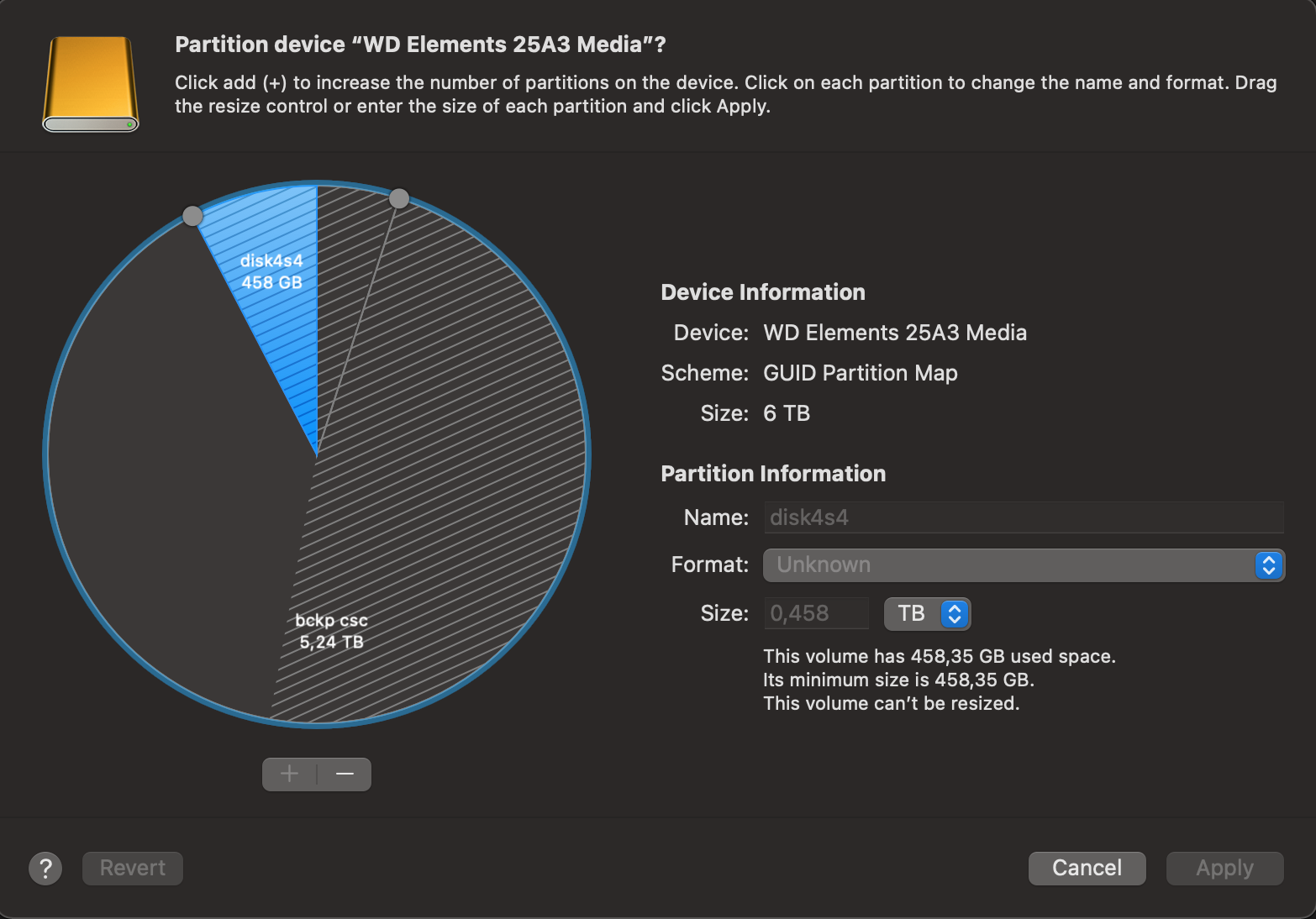Click the resize handle above disk4s4 slice
This screenshot has width=1316, height=919.
[192, 215]
